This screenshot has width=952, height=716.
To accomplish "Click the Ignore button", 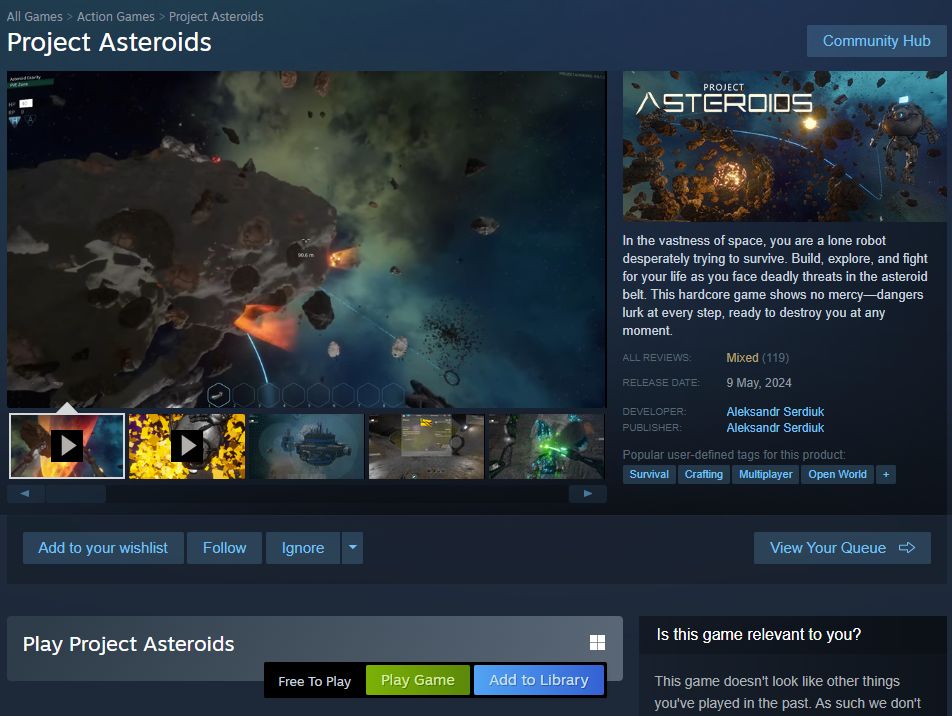I will [x=303, y=548].
